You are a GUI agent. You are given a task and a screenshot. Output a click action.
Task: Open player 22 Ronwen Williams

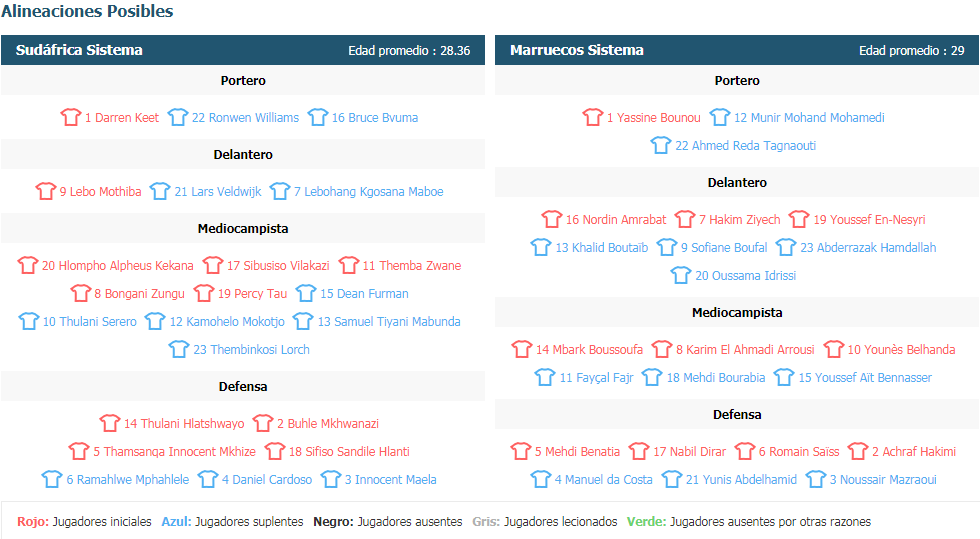pos(245,118)
